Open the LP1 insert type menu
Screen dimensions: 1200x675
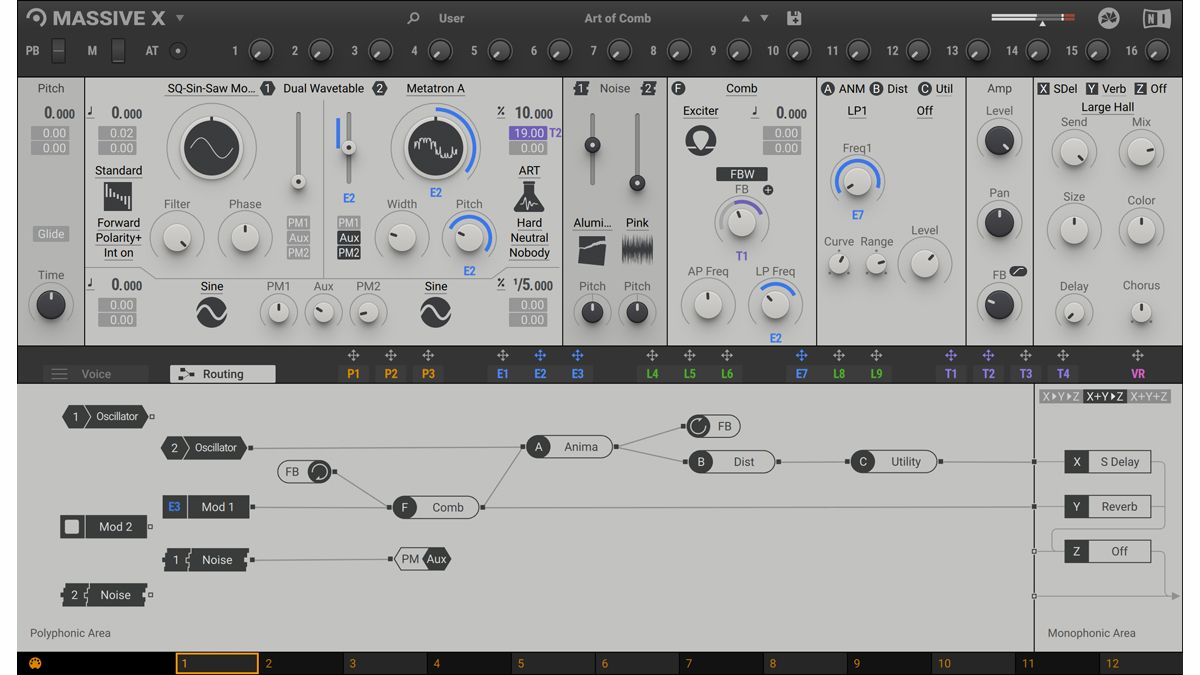[857, 111]
